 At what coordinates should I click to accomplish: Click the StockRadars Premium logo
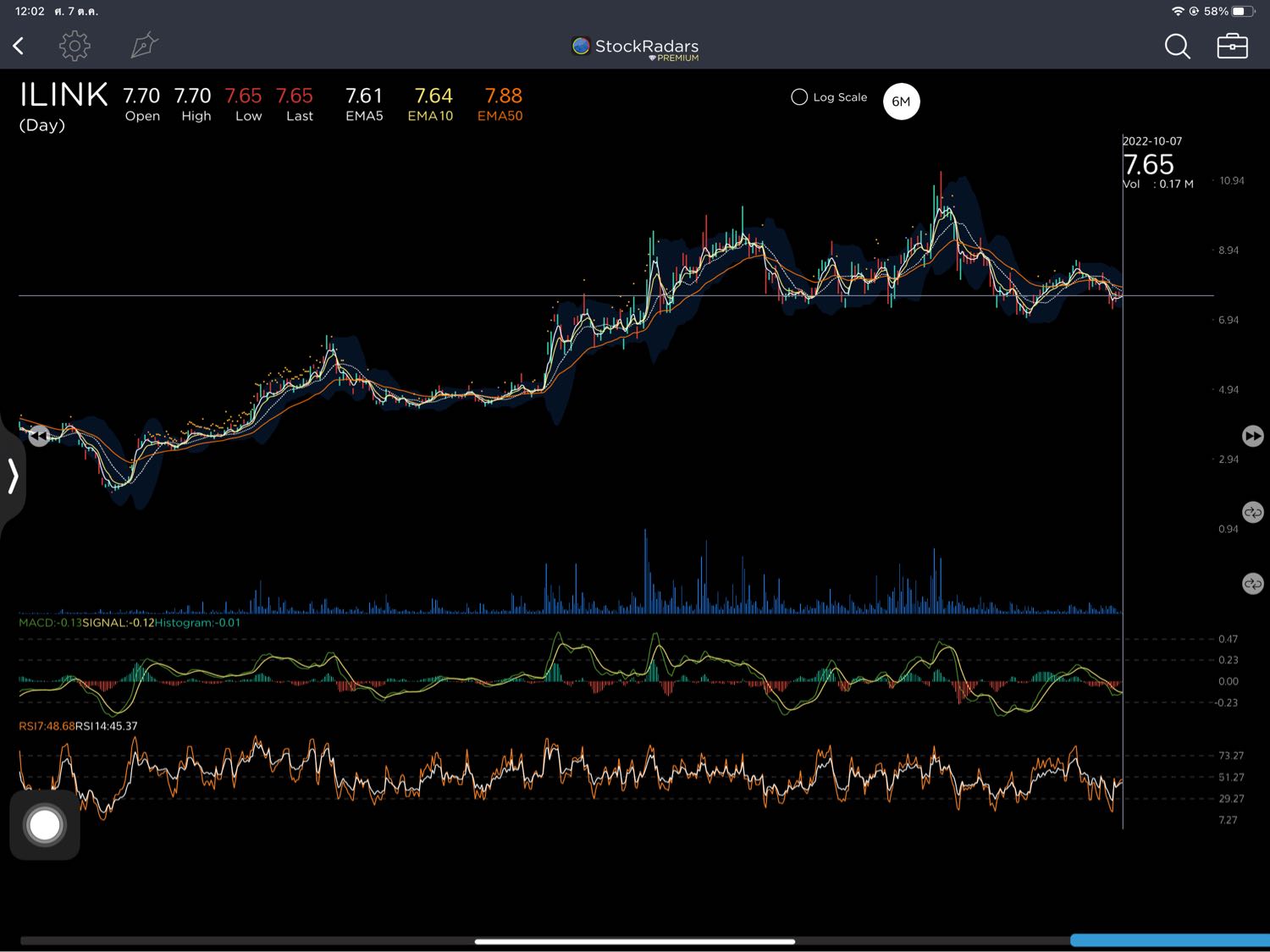pyautogui.click(x=635, y=48)
